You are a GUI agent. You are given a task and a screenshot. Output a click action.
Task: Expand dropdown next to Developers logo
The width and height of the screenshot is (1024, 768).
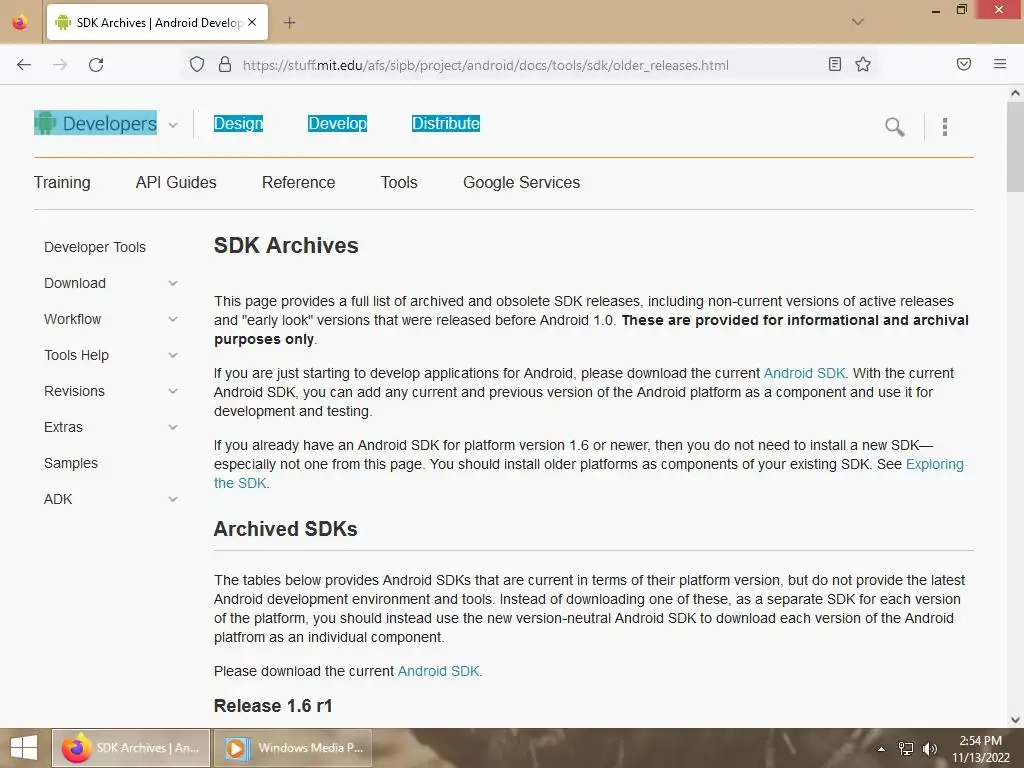click(x=173, y=125)
